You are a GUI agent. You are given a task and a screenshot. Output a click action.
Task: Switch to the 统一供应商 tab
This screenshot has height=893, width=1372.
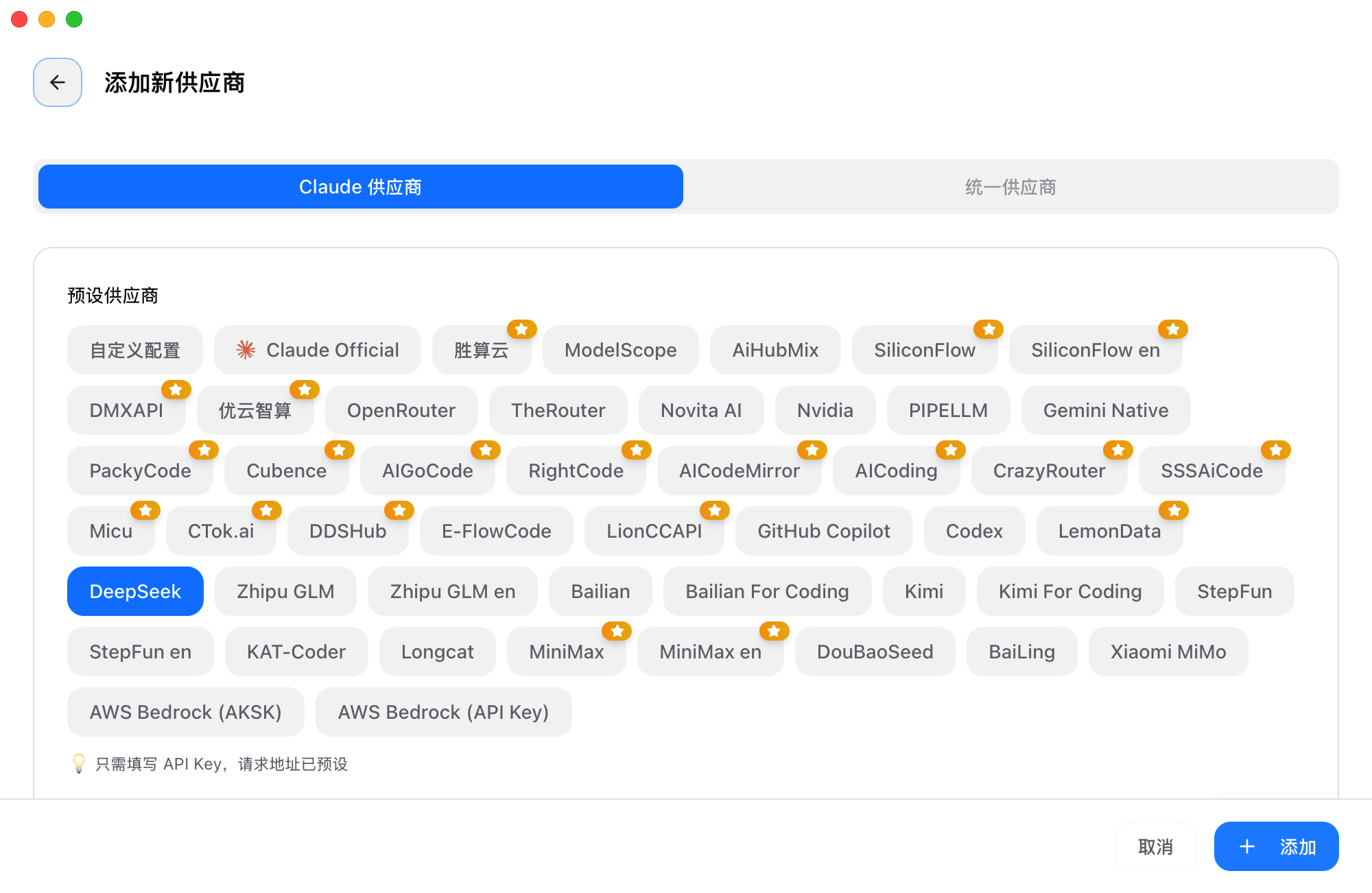[1010, 187]
